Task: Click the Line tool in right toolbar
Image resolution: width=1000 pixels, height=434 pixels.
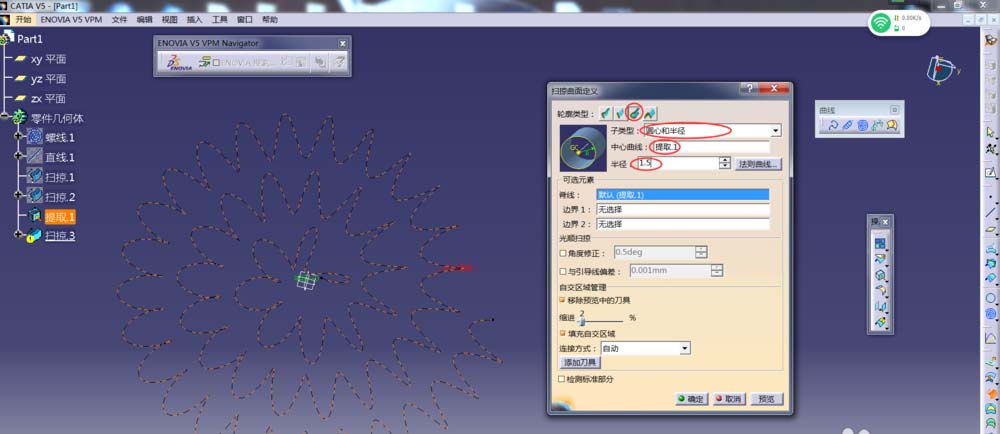Action: 990,212
